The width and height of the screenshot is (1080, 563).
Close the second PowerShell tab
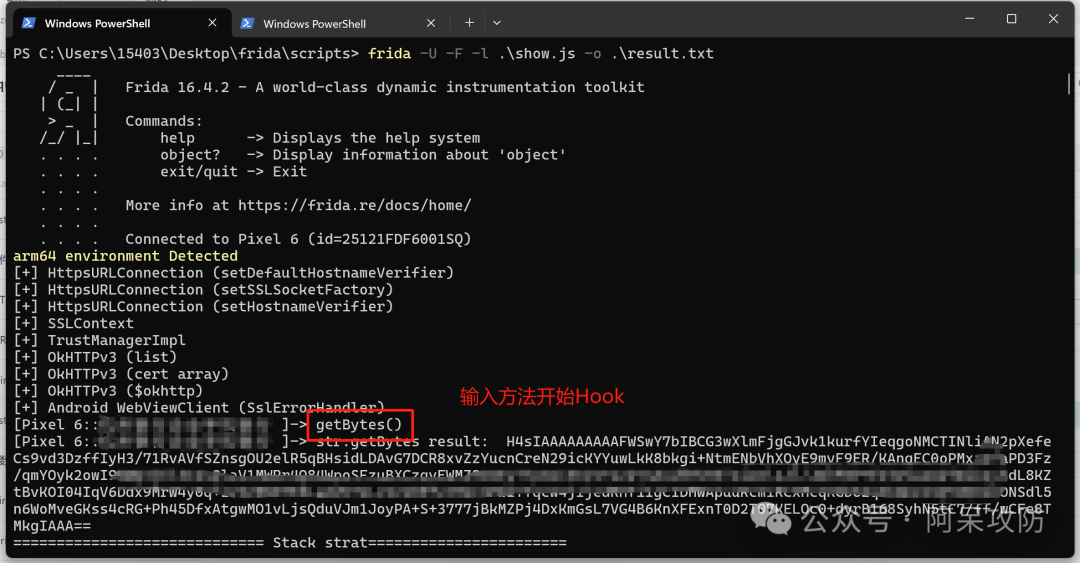430,23
